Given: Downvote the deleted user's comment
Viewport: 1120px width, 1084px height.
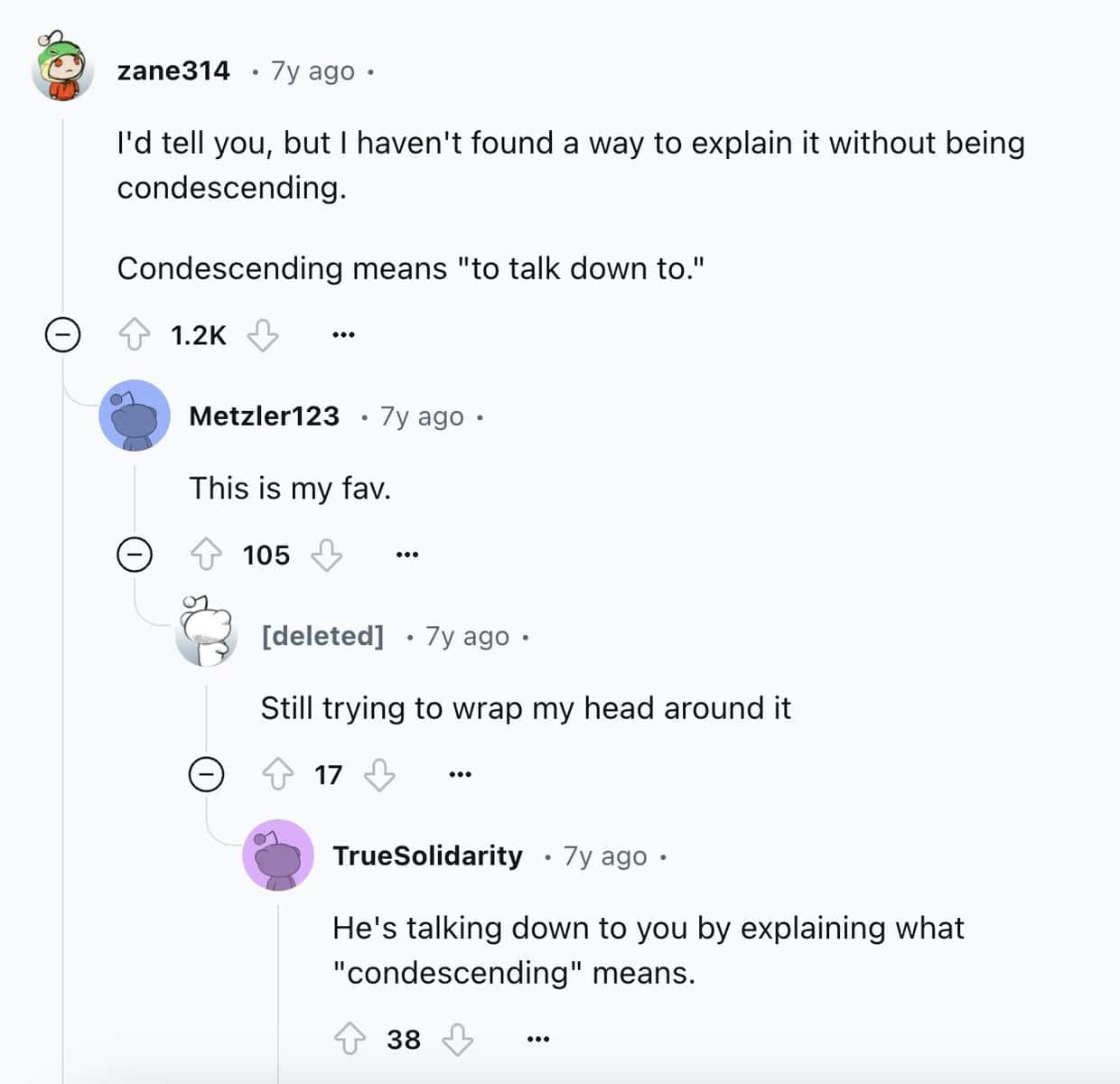Looking at the screenshot, I should point(379,774).
